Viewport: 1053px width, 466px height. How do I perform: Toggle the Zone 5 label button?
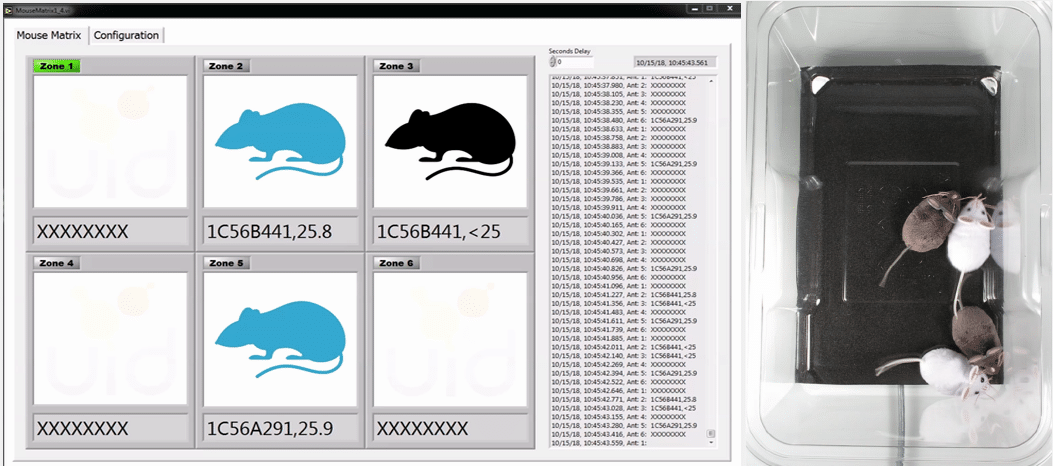click(x=226, y=263)
